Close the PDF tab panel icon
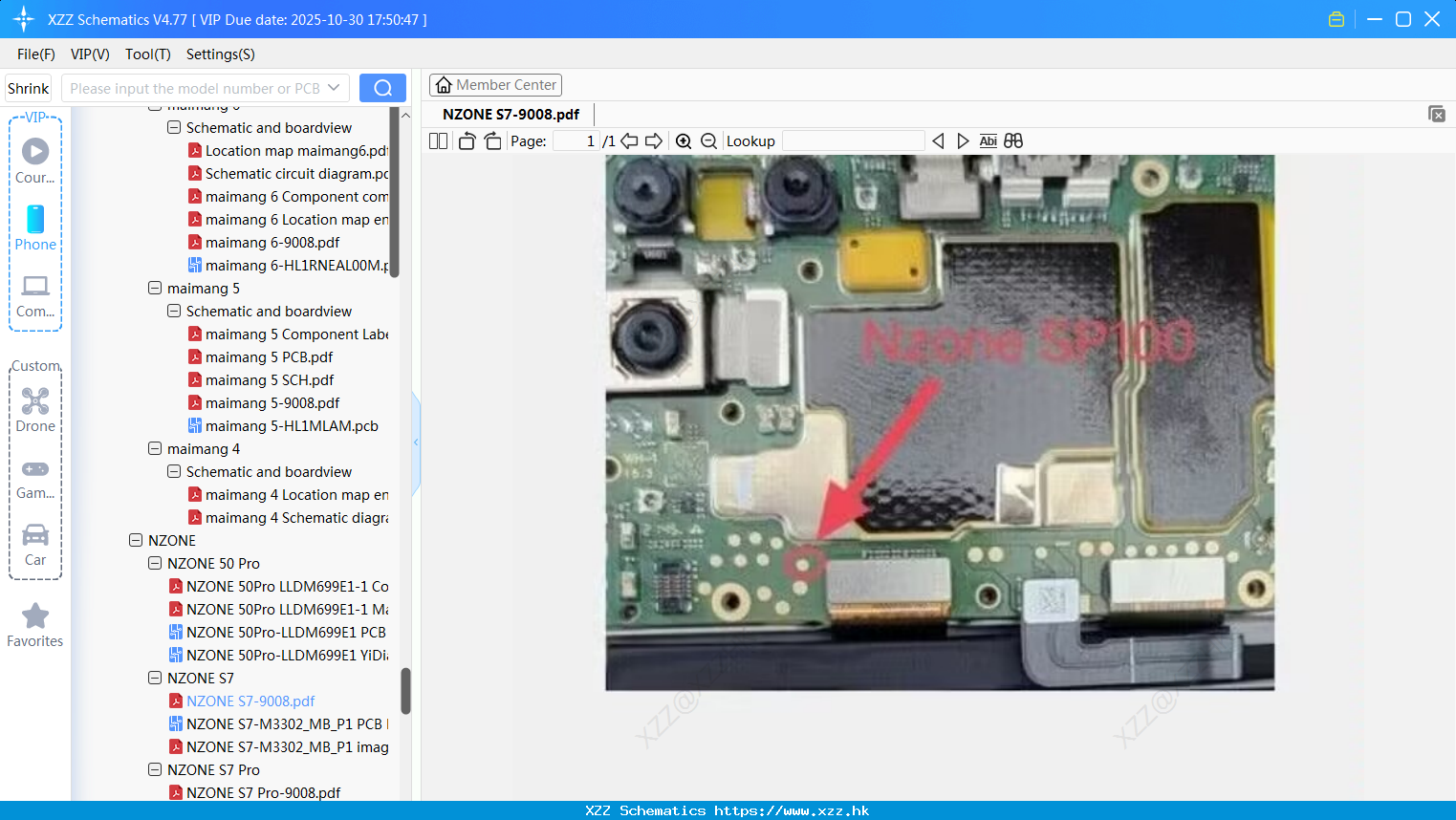The image size is (1456, 820). [x=1436, y=114]
